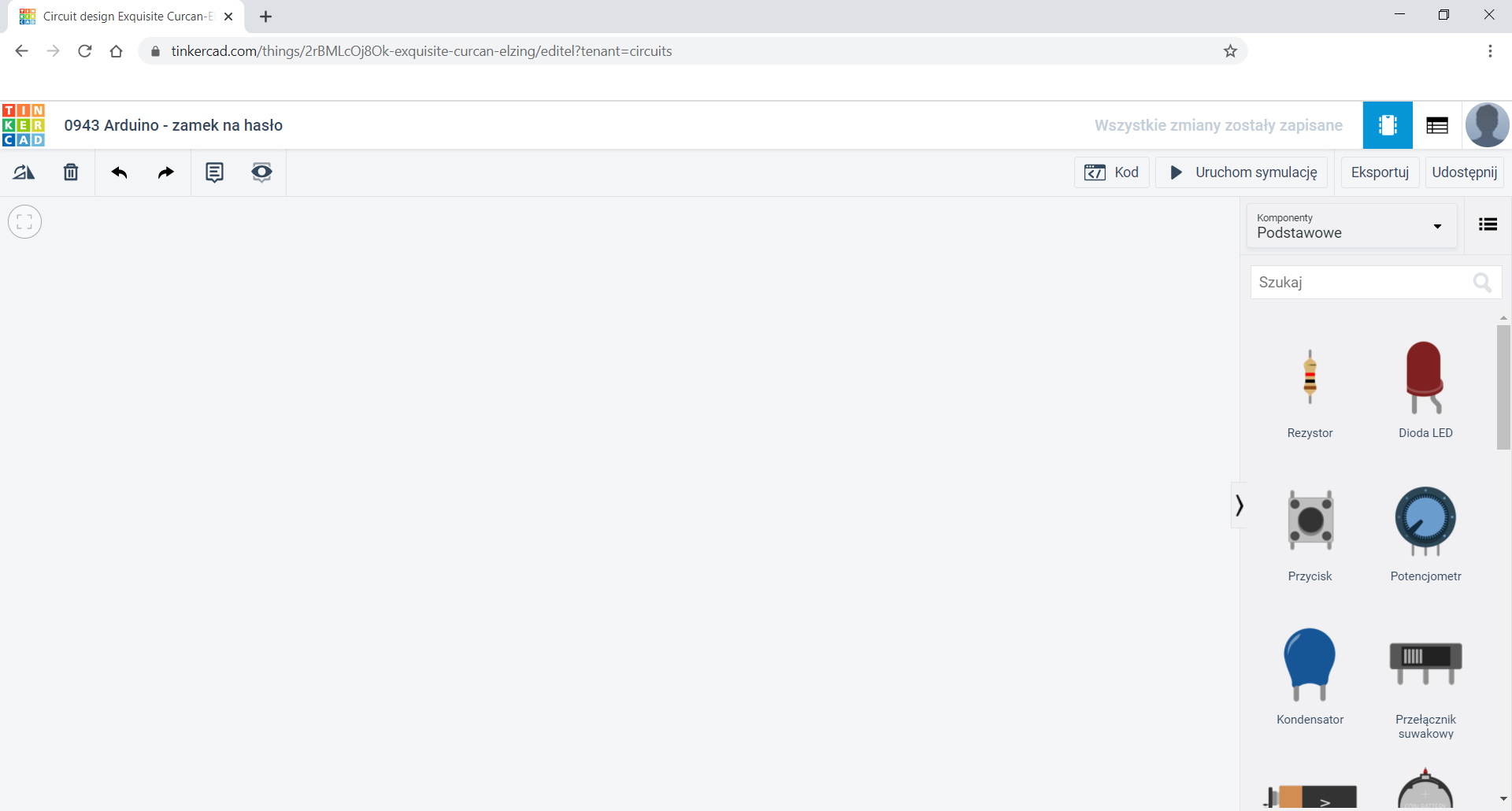Toggle notes visibility eye icon
Image resolution: width=1512 pixels, height=811 pixels.
point(261,172)
